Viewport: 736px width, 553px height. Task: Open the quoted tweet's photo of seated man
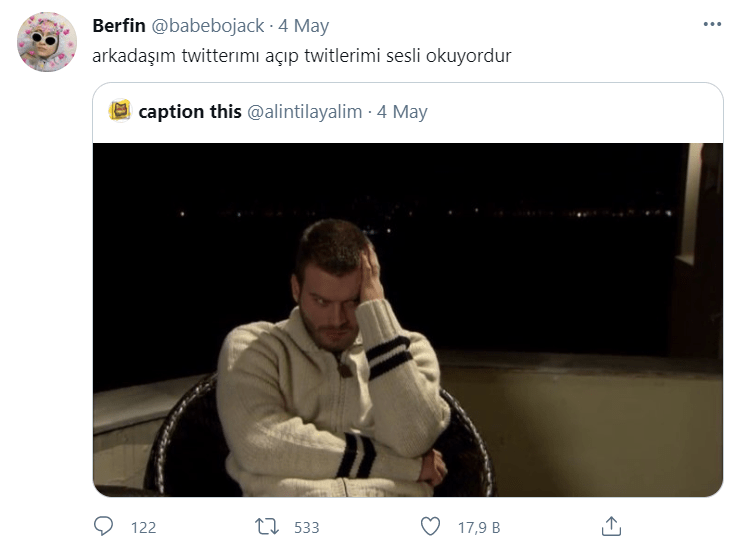coord(407,320)
